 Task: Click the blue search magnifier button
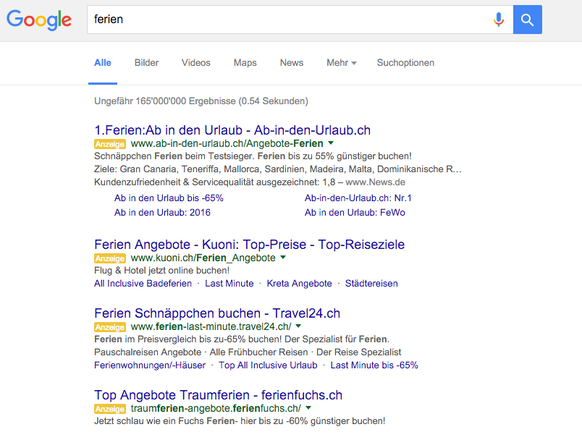click(527, 19)
